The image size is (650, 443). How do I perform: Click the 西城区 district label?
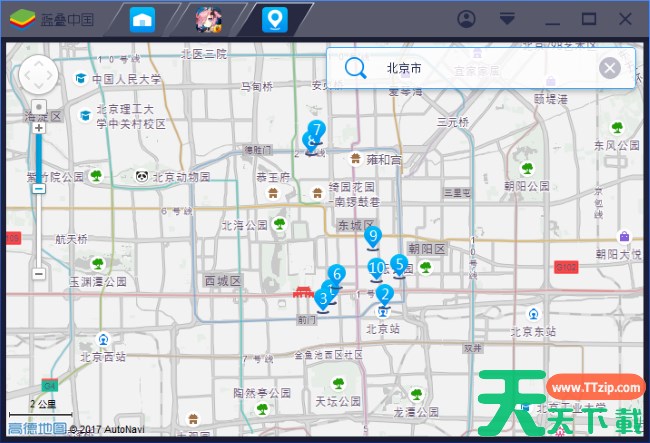(x=223, y=281)
